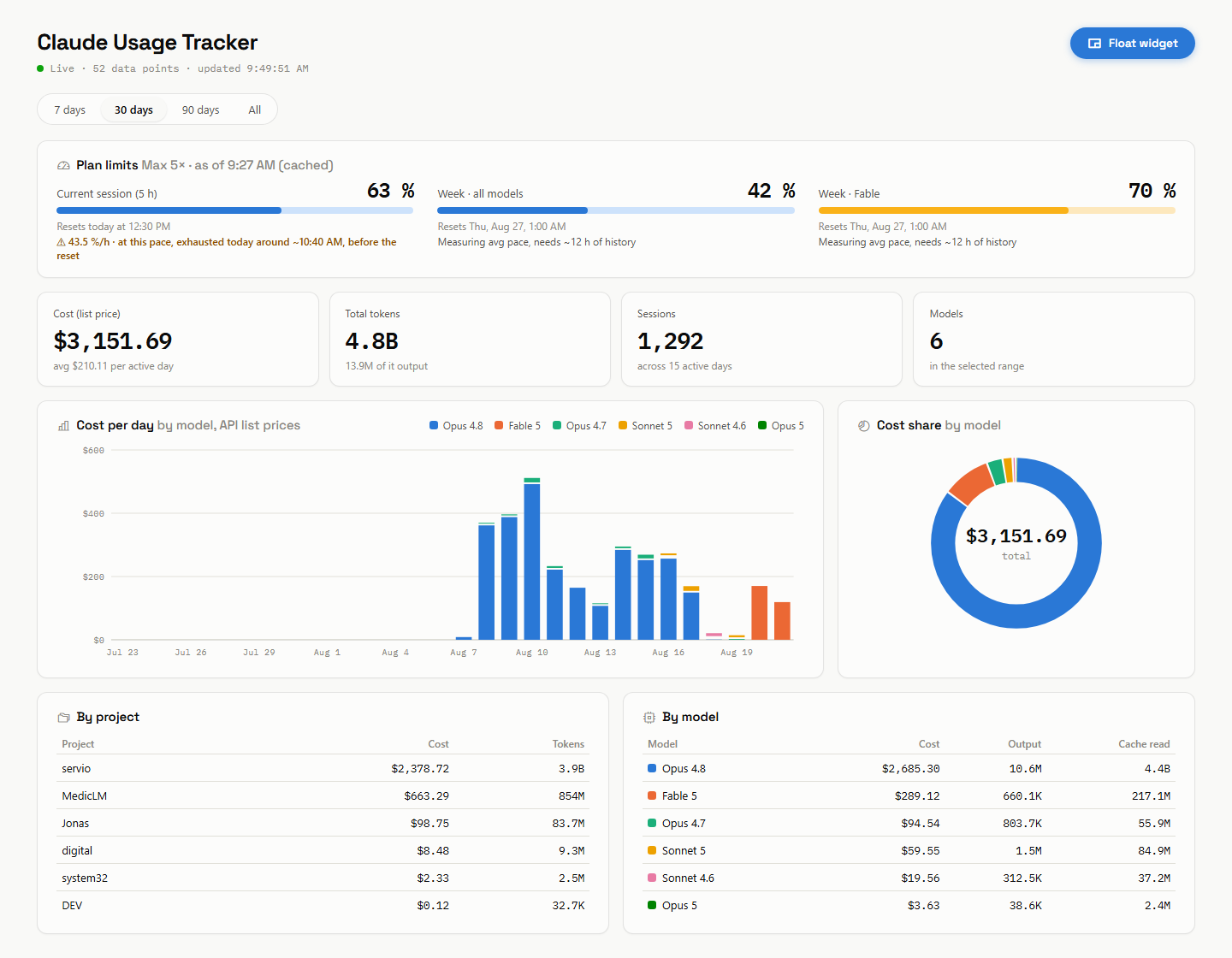Screen dimensions: 1232x958
Task: Open the Sessions summary card
Action: 761,340
